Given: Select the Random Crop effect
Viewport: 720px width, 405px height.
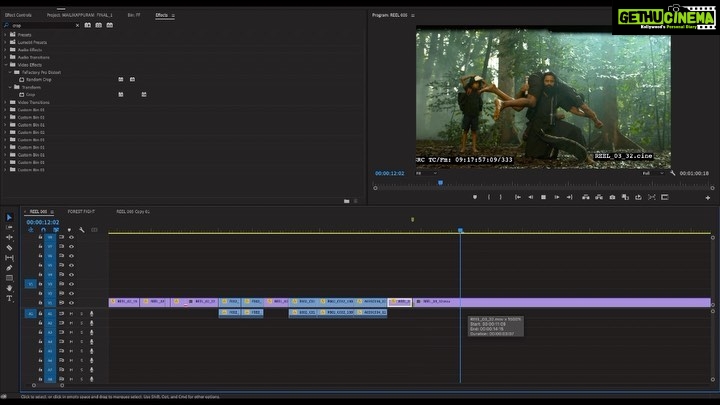Looking at the screenshot, I should (39, 80).
